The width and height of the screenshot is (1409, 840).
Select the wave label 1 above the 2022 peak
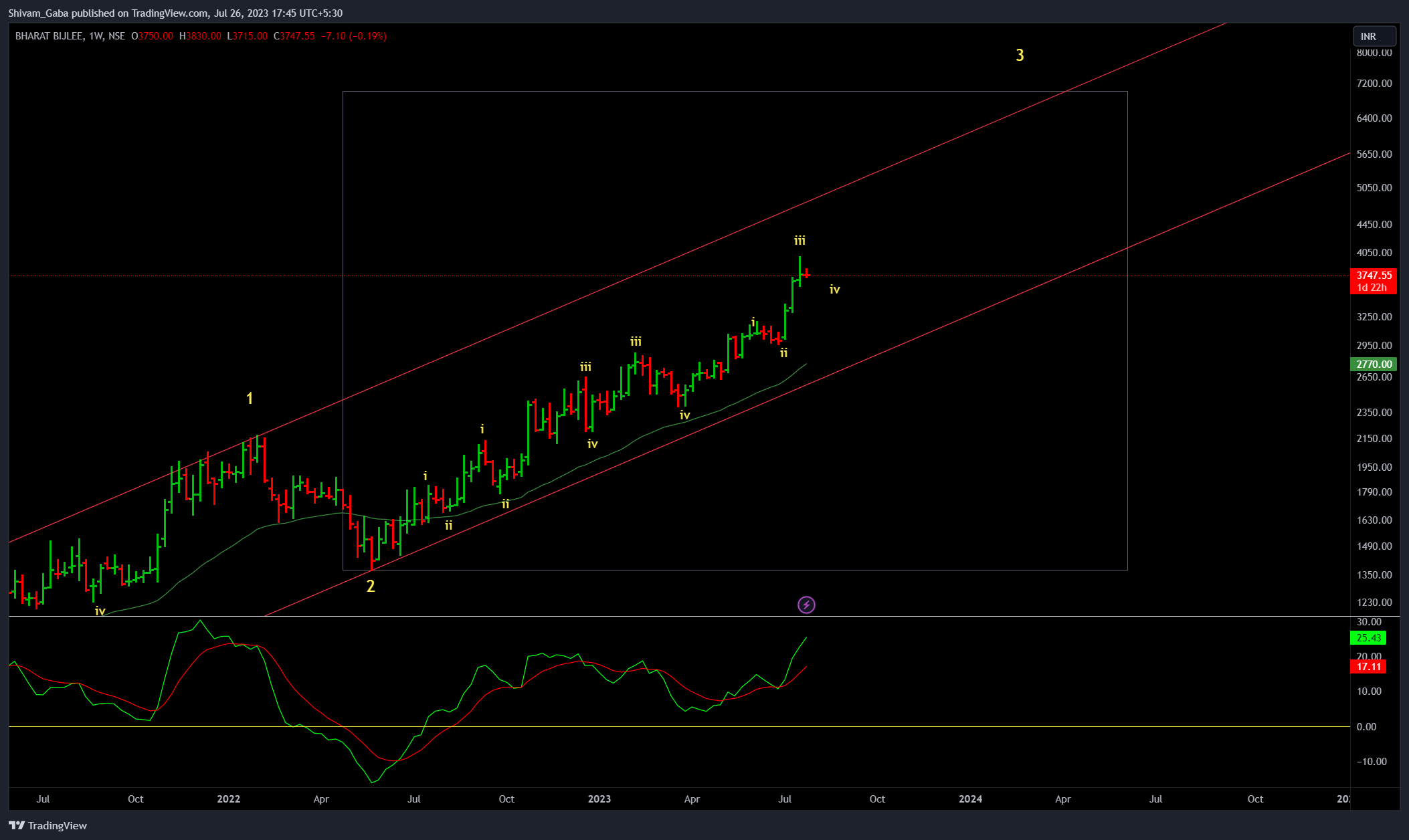250,399
